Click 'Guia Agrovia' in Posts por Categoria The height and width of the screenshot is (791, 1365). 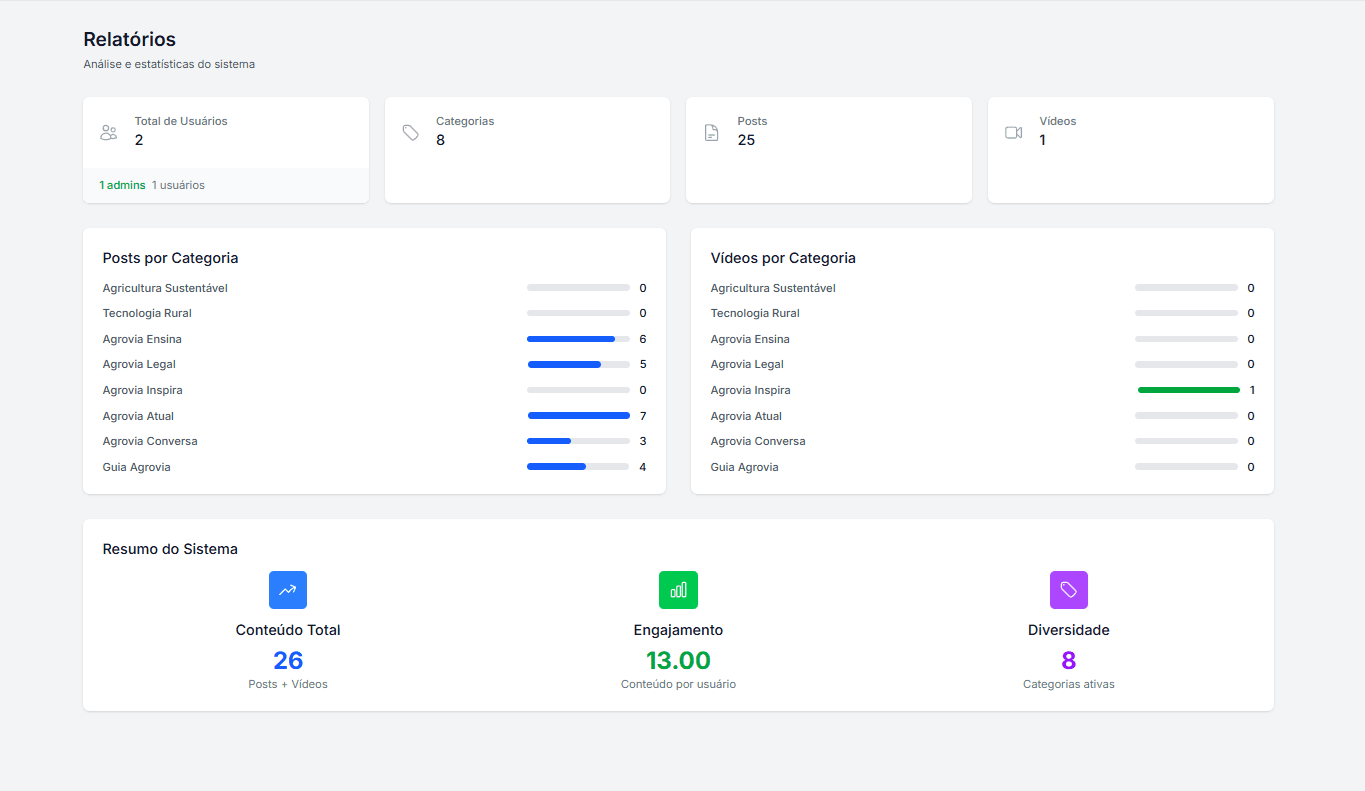tap(137, 467)
